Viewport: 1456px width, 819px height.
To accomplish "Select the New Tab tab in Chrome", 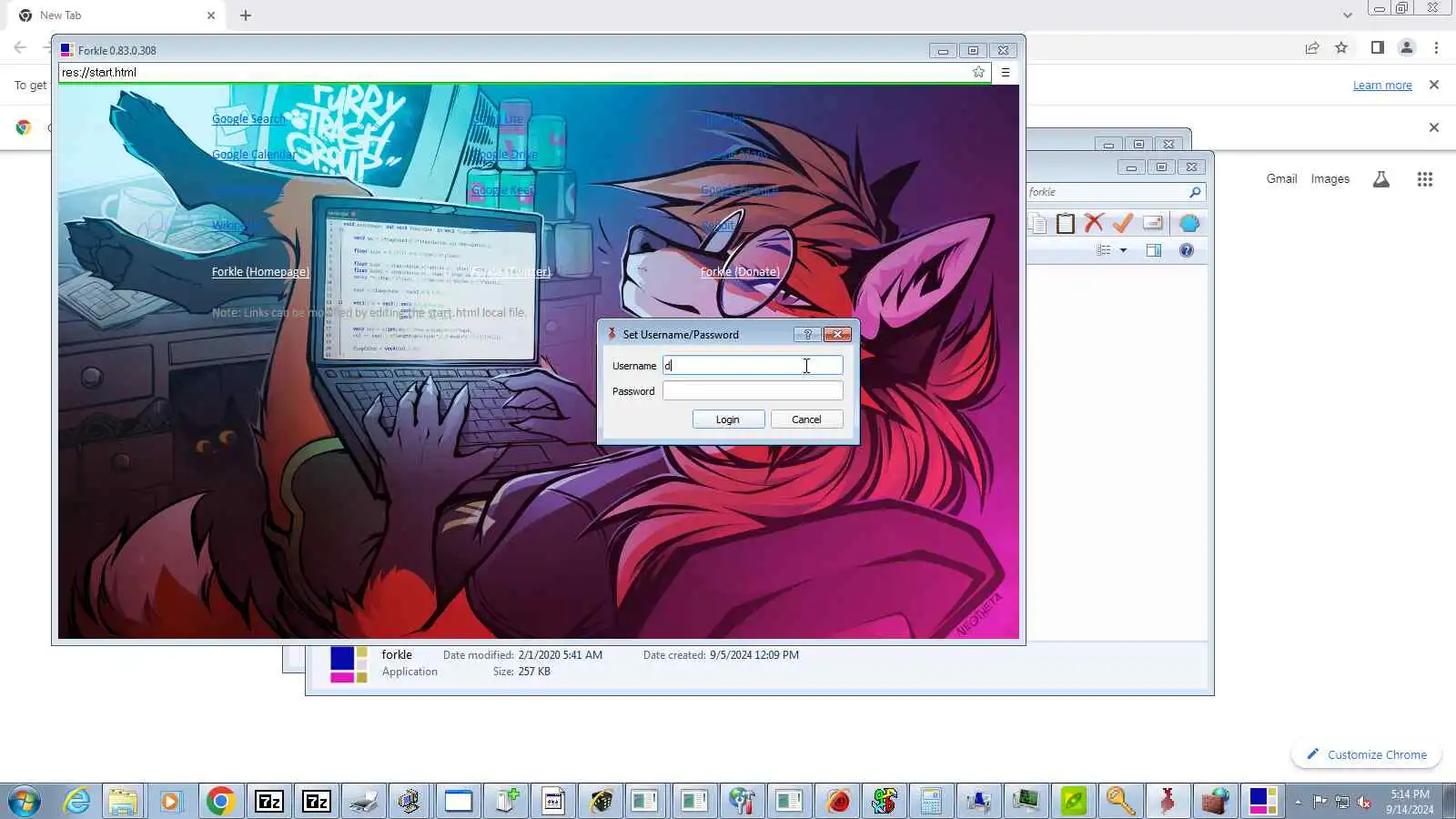I will (116, 15).
